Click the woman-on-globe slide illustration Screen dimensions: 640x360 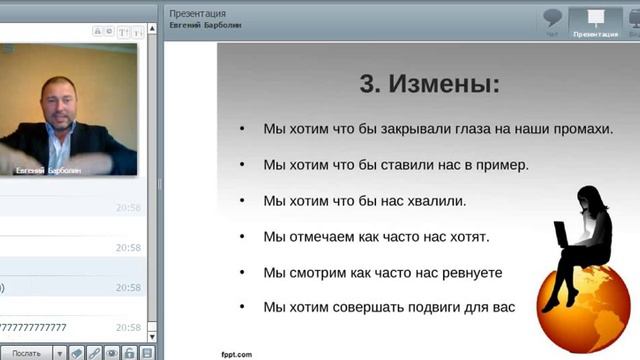point(584,269)
